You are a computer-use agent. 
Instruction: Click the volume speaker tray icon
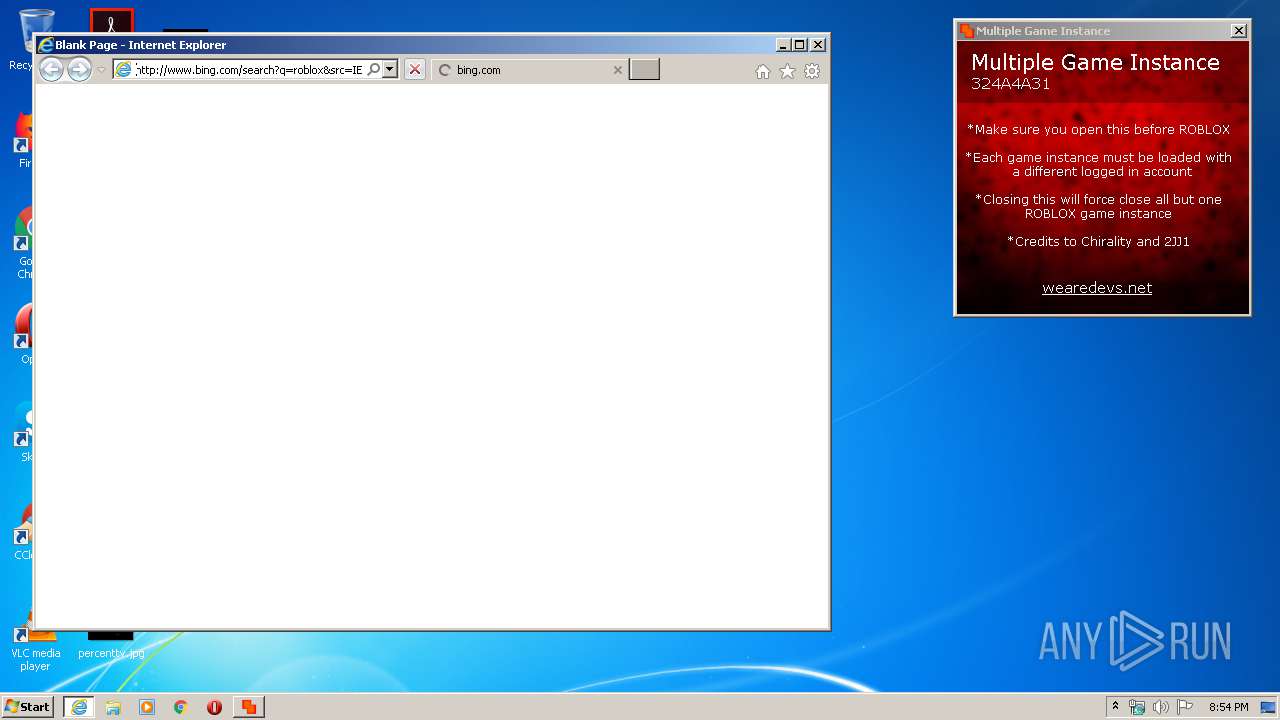[x=1161, y=707]
